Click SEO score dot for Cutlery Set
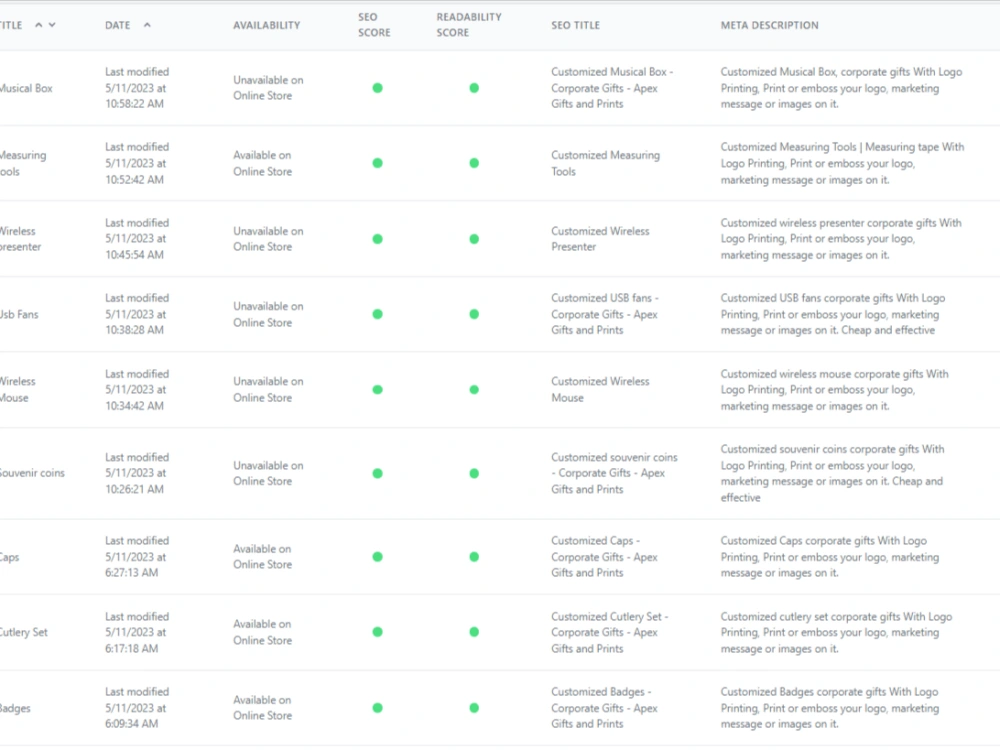This screenshot has width=1000, height=750. [378, 632]
